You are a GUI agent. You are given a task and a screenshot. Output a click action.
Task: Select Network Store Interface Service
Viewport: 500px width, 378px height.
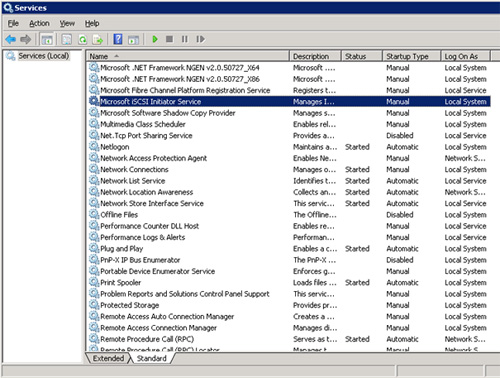coord(289,203)
